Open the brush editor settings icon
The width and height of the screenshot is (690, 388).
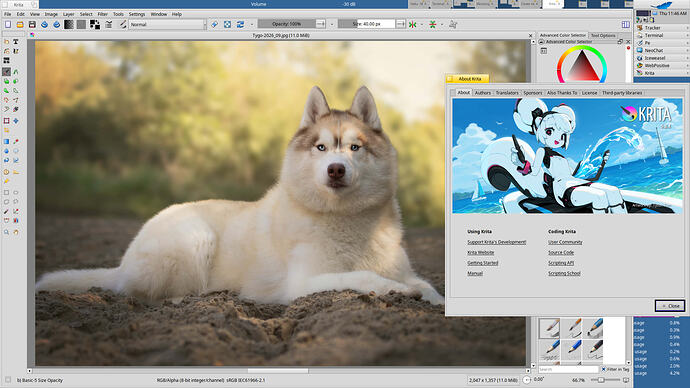click(x=109, y=24)
